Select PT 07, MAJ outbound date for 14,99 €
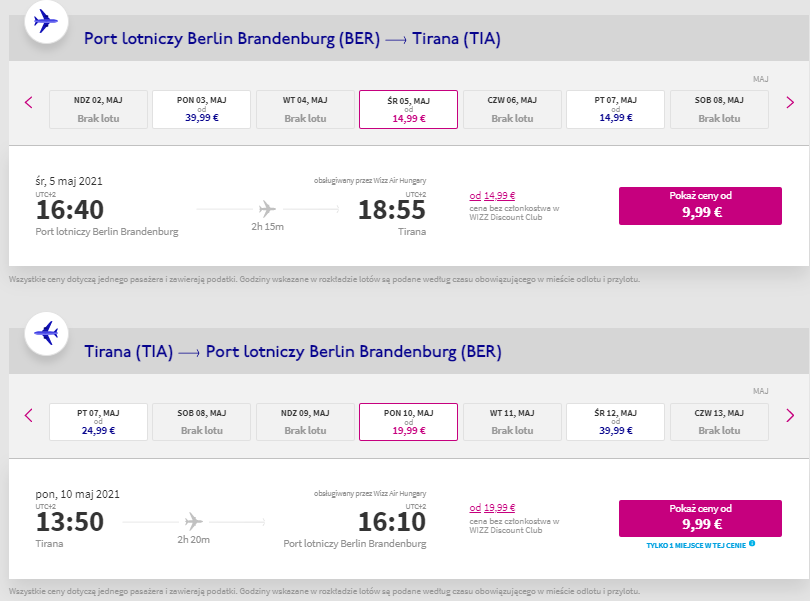 click(615, 110)
